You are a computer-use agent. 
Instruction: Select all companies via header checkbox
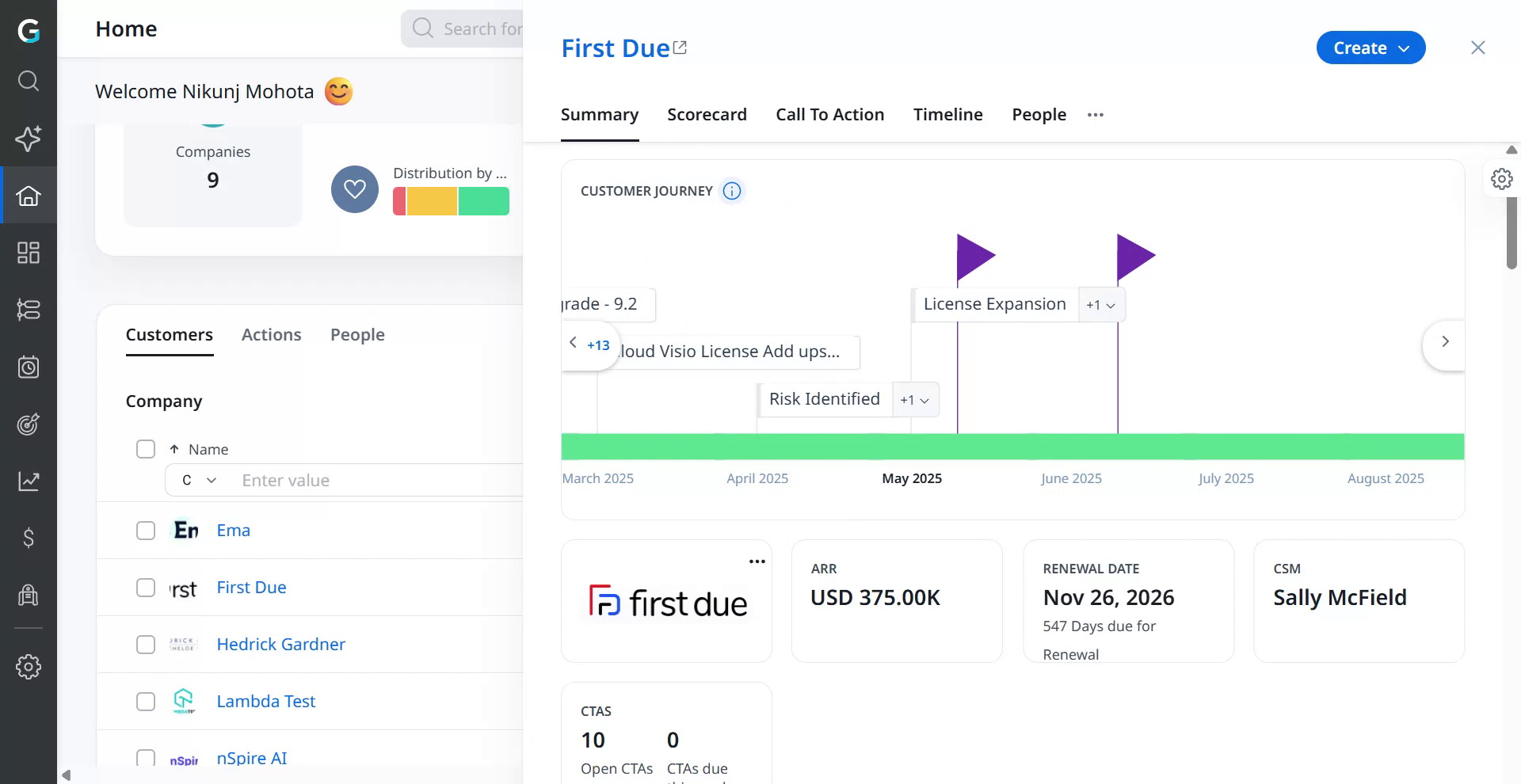(x=146, y=449)
